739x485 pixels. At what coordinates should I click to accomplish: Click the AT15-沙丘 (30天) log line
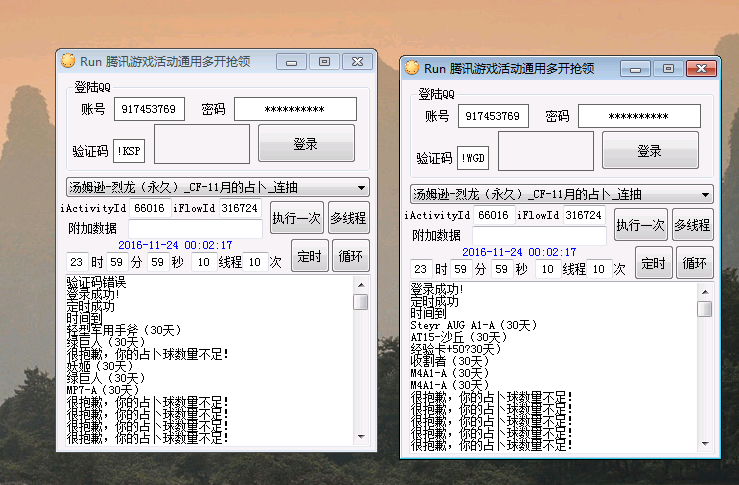point(459,337)
